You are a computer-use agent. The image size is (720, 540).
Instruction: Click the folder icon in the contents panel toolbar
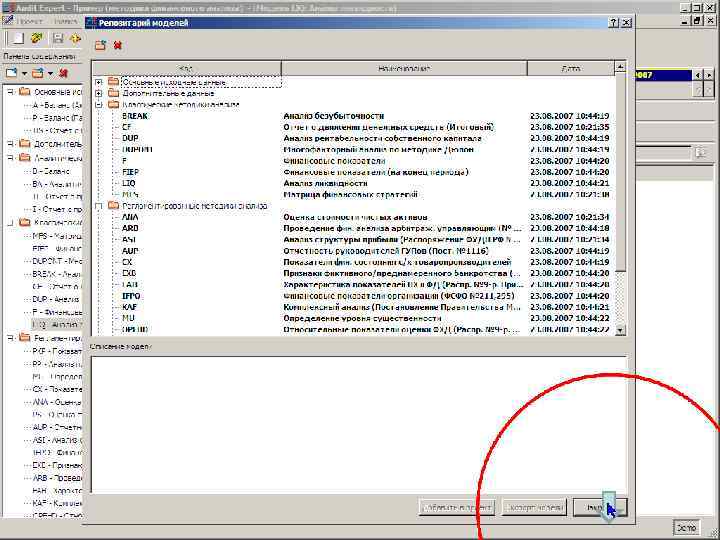[x=38, y=73]
